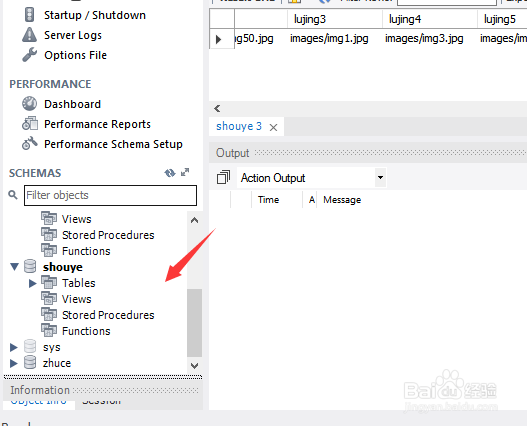Switch to the shouye 3 result tab
Screen dimensions: 527x426
tap(239, 126)
